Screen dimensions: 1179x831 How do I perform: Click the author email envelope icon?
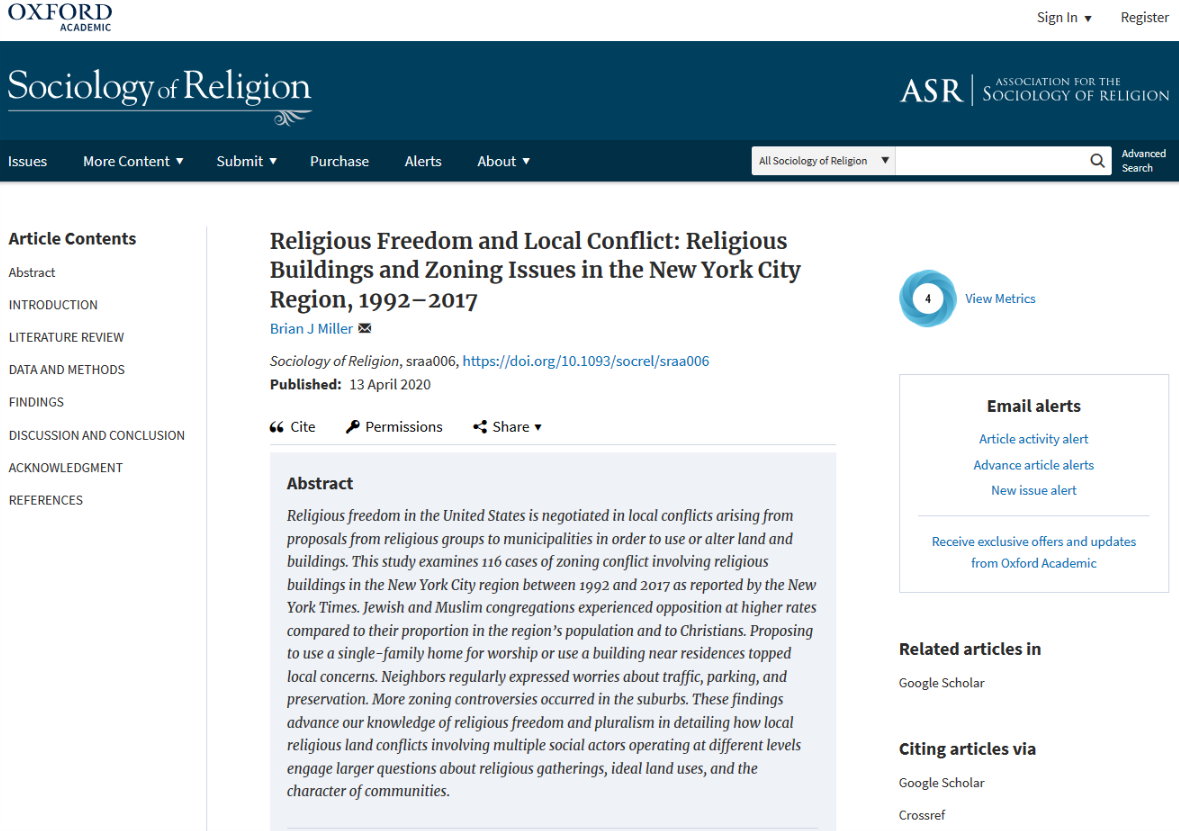[363, 327]
